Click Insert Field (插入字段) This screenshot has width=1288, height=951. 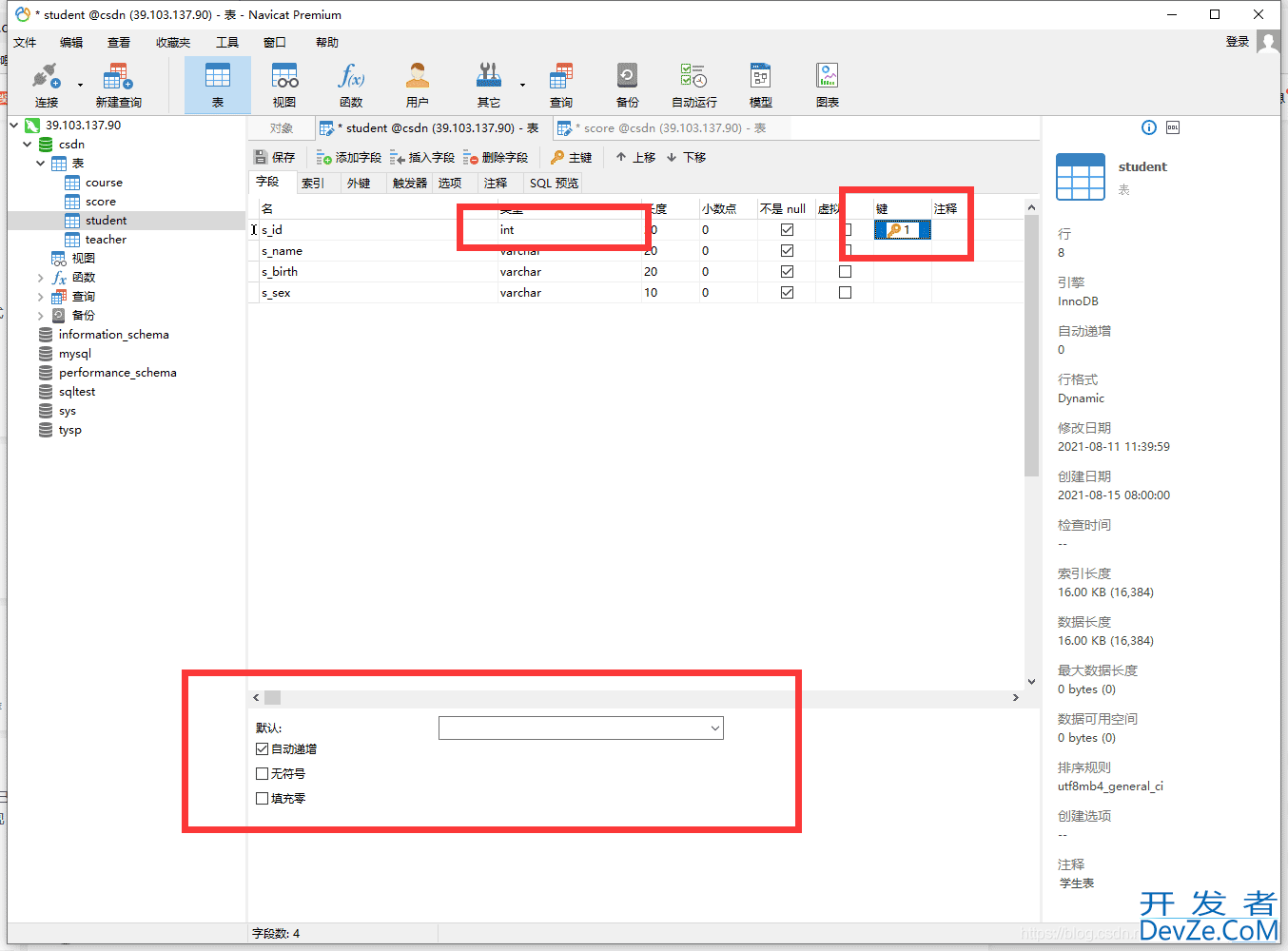(422, 157)
